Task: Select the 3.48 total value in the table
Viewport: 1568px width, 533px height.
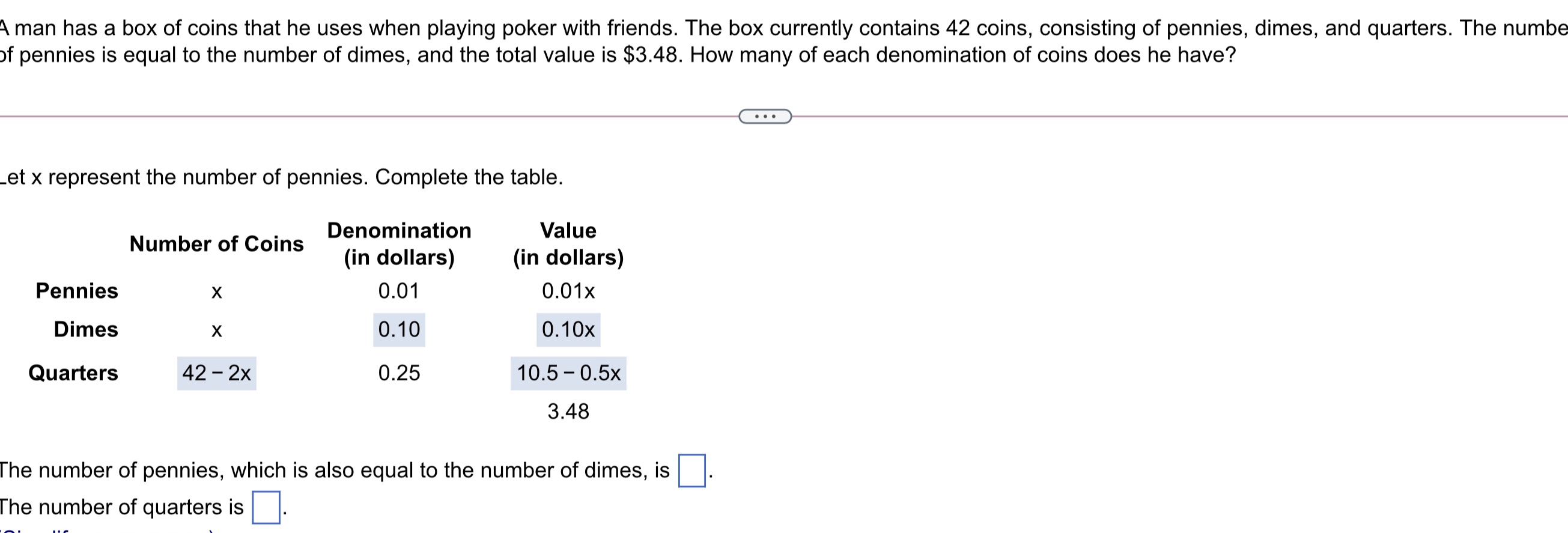Action: click(567, 412)
